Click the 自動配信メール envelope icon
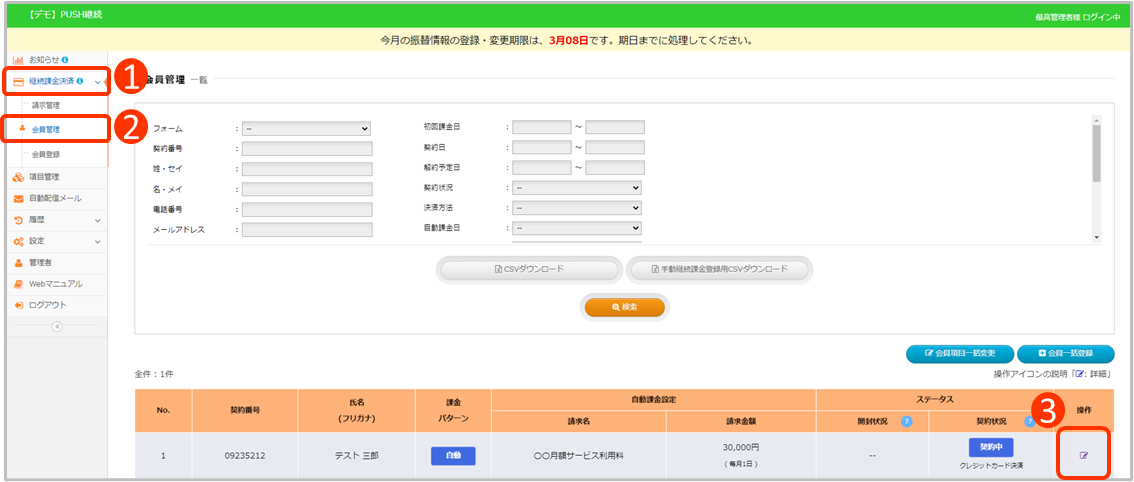Viewport: 1134px width, 482px height. pyautogui.click(x=18, y=198)
